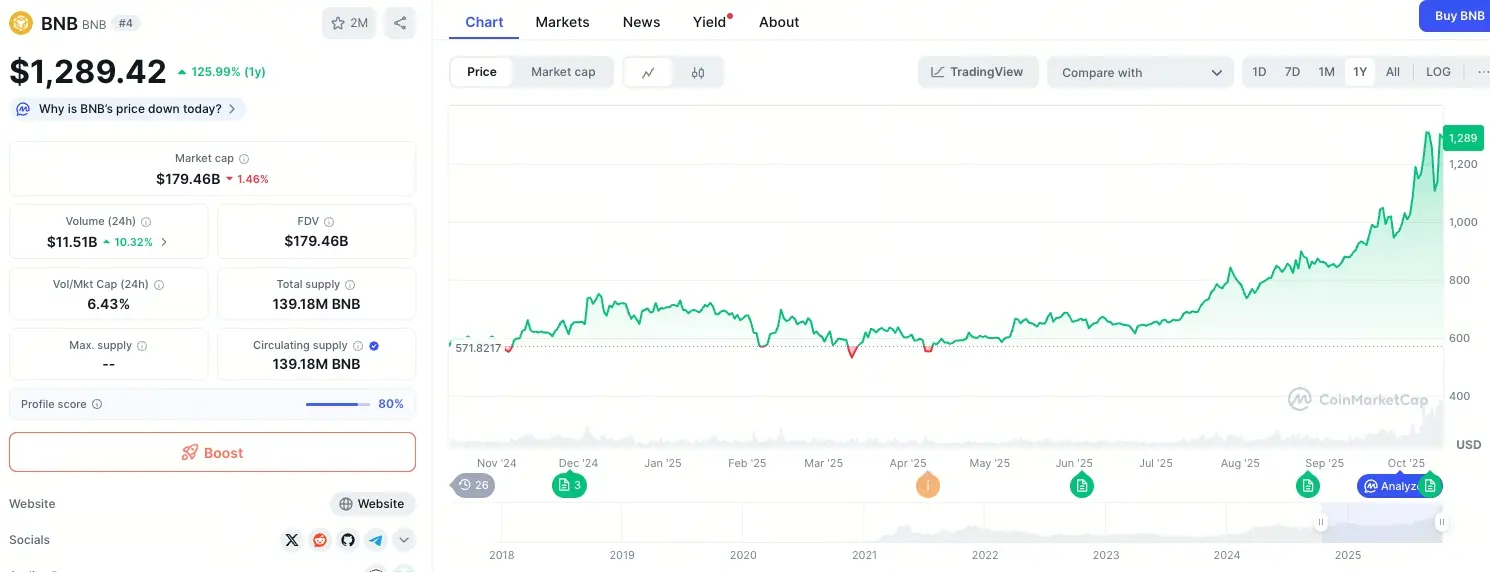The height and width of the screenshot is (572, 1490).
Task: Enable LOG scale on the chart
Action: click(x=1438, y=72)
